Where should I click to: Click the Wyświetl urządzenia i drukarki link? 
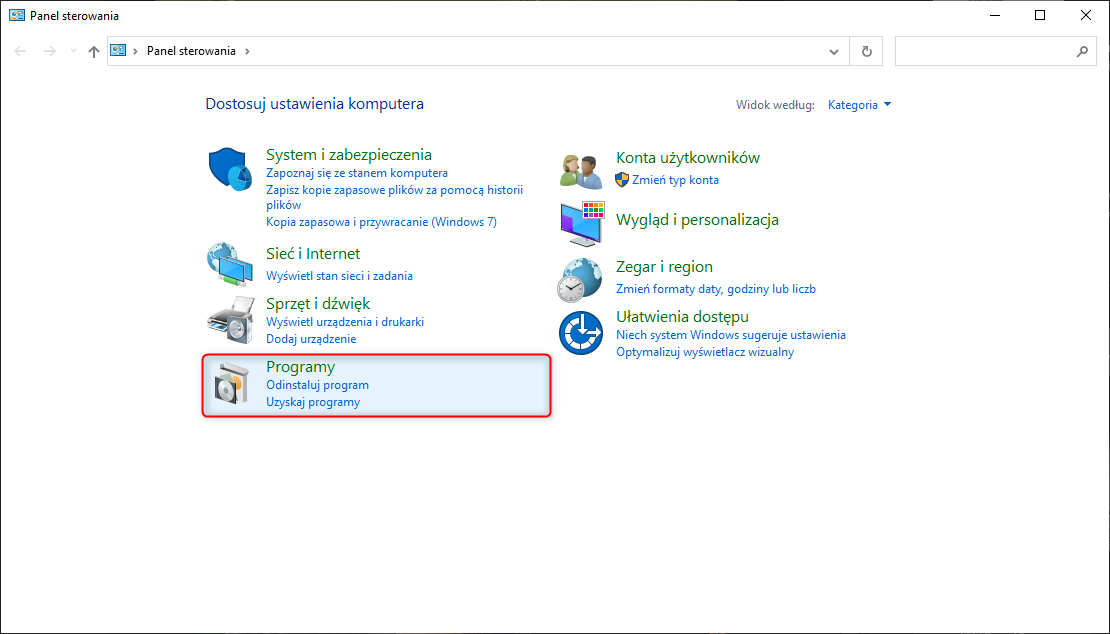pos(345,322)
